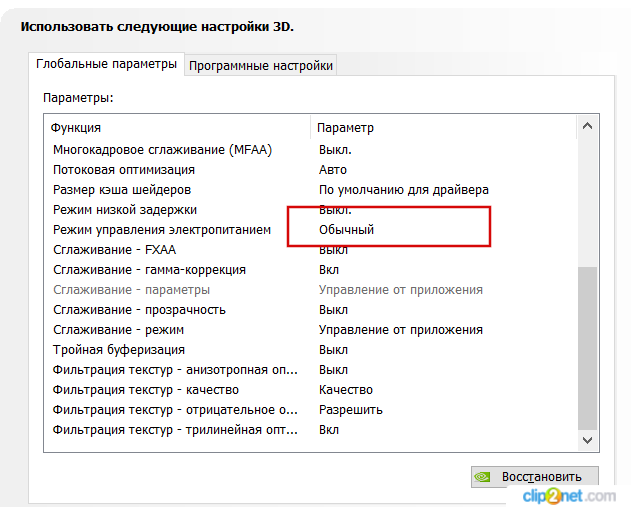This screenshot has height=507, width=631.
Task: Select Фильтрация текстур - качество row
Action: pyautogui.click(x=310, y=390)
